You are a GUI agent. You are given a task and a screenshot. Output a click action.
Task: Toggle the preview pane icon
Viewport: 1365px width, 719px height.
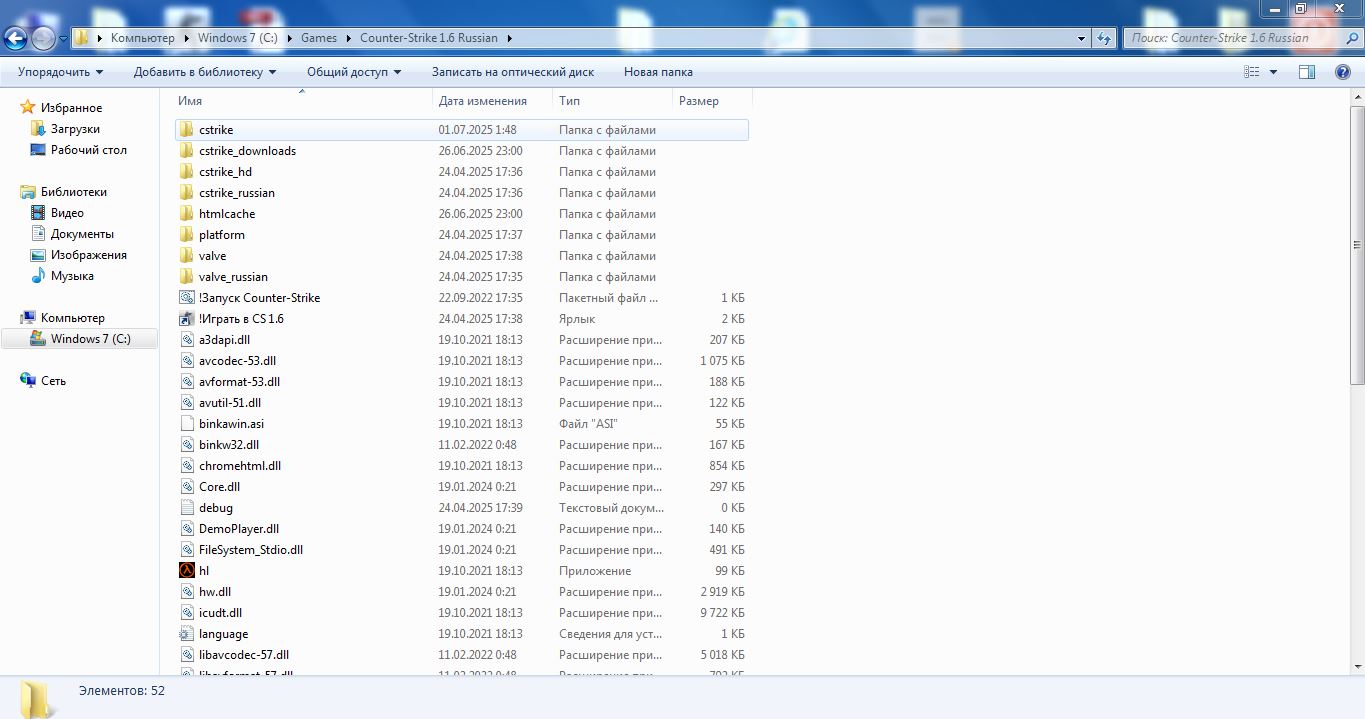(x=1306, y=72)
